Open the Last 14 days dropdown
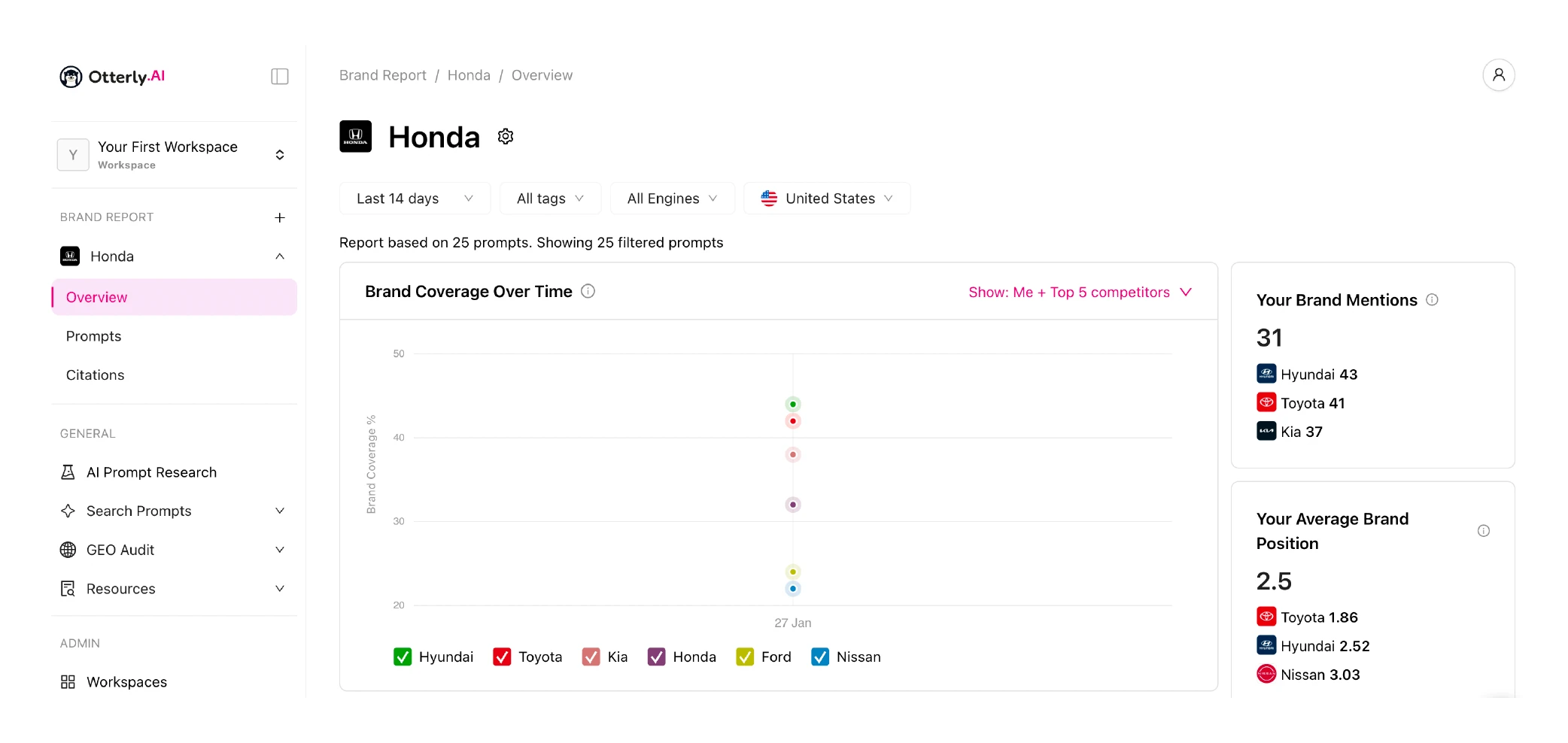The width and height of the screenshot is (1568, 743). (x=415, y=199)
